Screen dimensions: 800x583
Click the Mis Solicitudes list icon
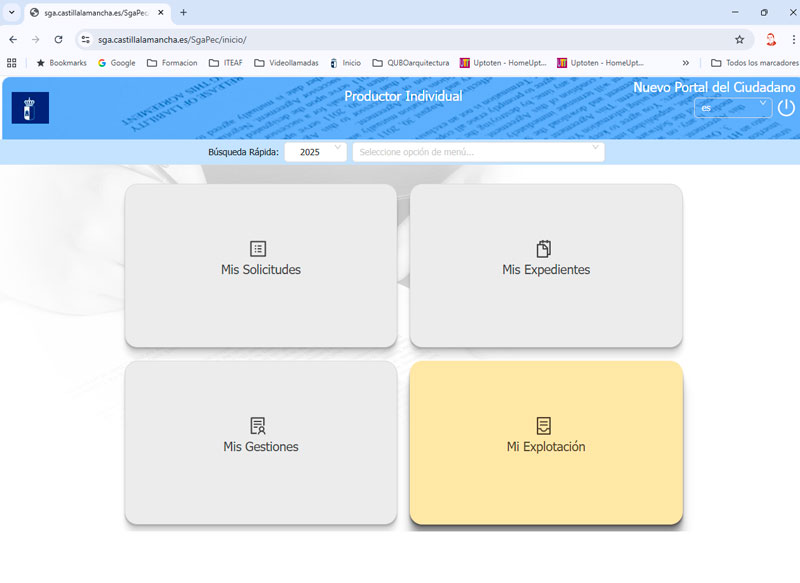tap(258, 249)
